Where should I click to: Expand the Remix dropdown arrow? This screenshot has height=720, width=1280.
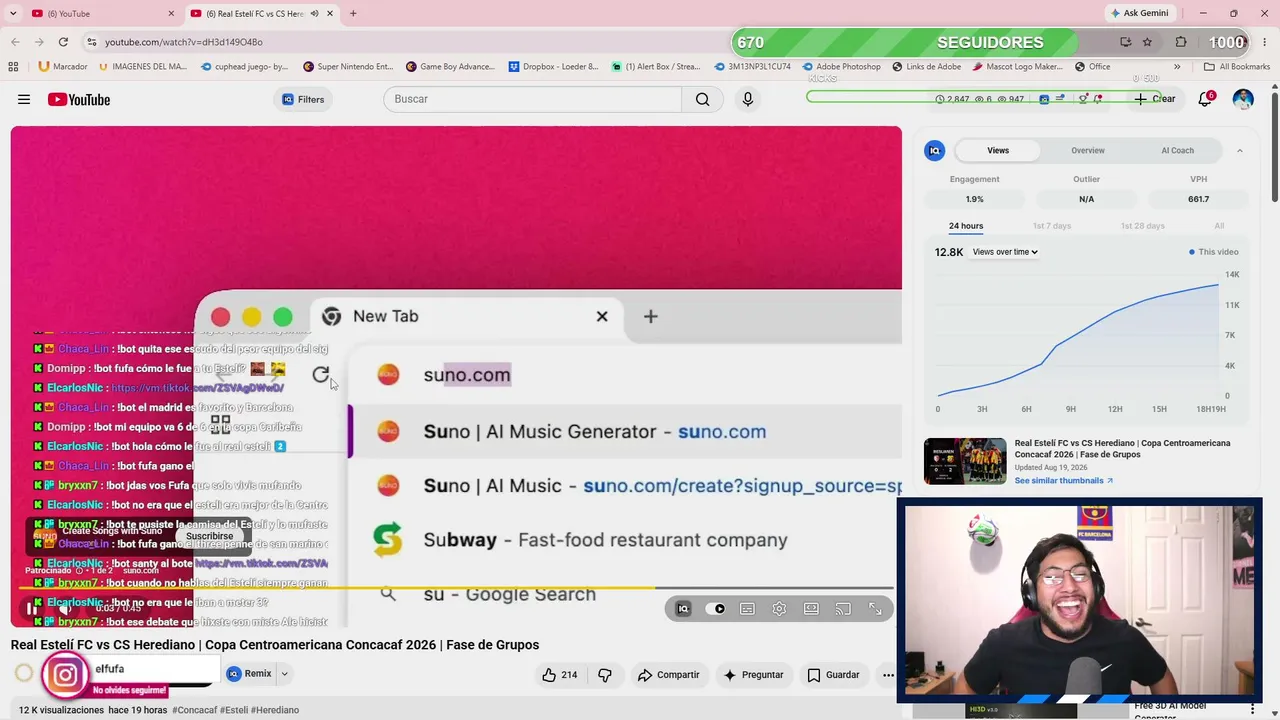point(284,674)
